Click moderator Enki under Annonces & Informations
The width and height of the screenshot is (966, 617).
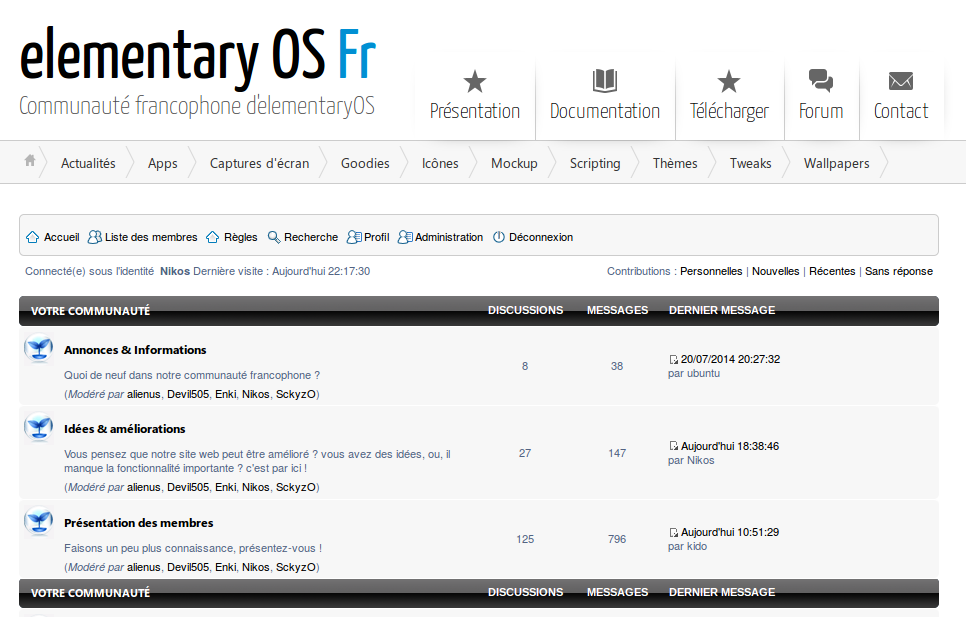tap(225, 394)
